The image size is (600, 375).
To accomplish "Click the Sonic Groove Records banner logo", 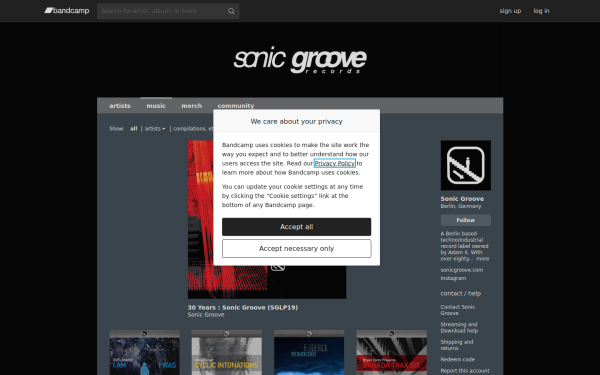I will pos(300,60).
